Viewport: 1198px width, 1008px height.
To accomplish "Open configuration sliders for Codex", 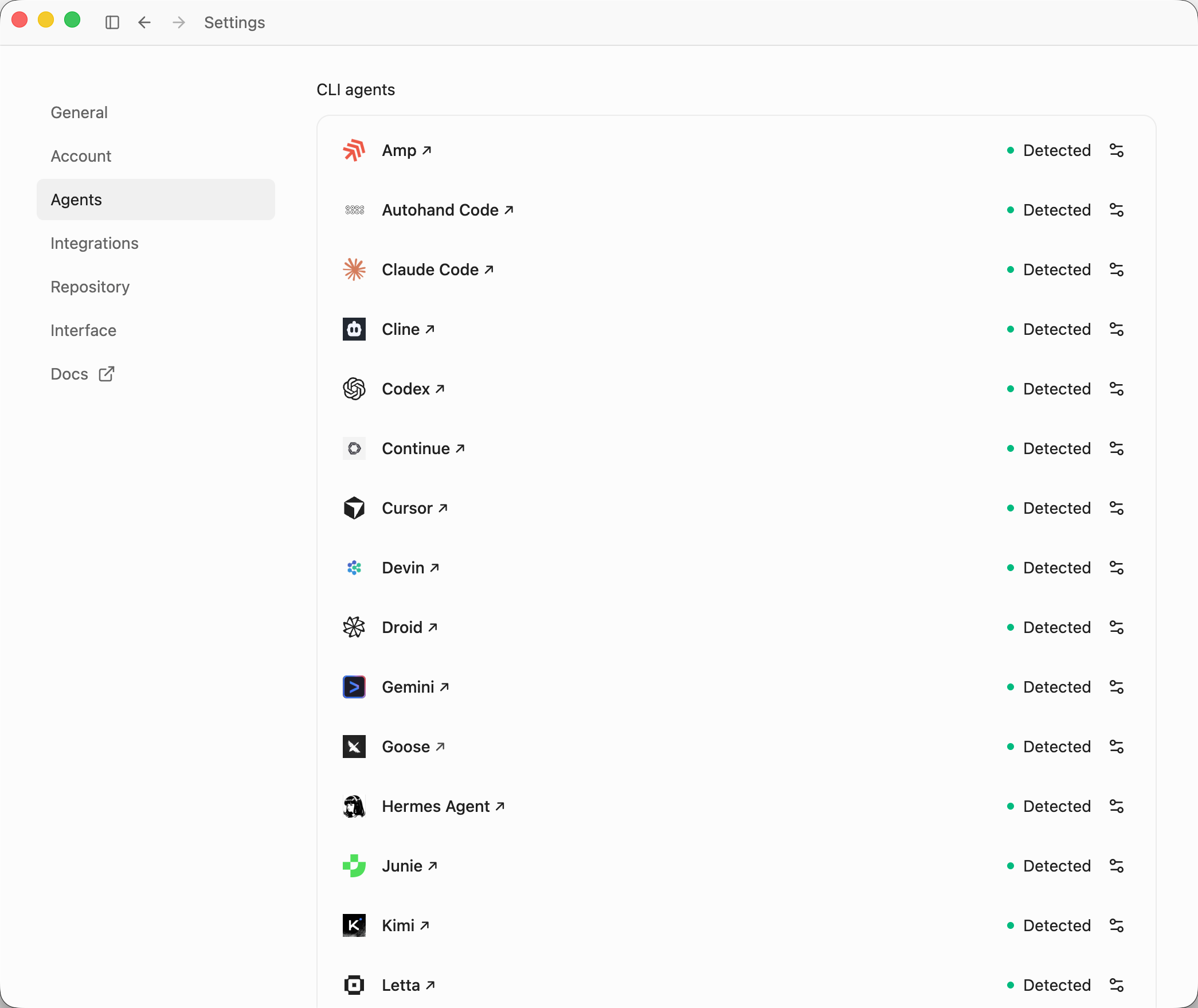I will click(1117, 389).
